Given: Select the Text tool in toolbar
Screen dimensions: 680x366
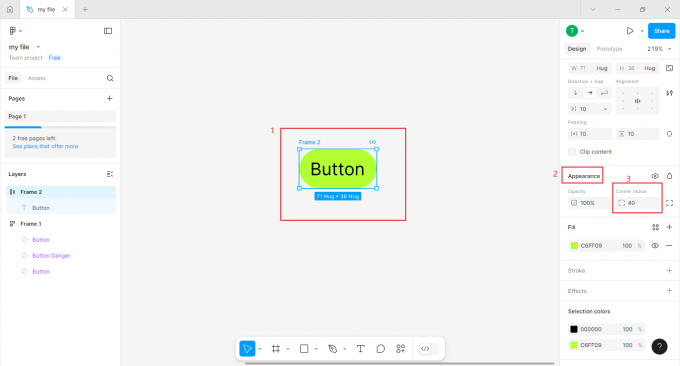Looking at the screenshot, I should pos(360,349).
